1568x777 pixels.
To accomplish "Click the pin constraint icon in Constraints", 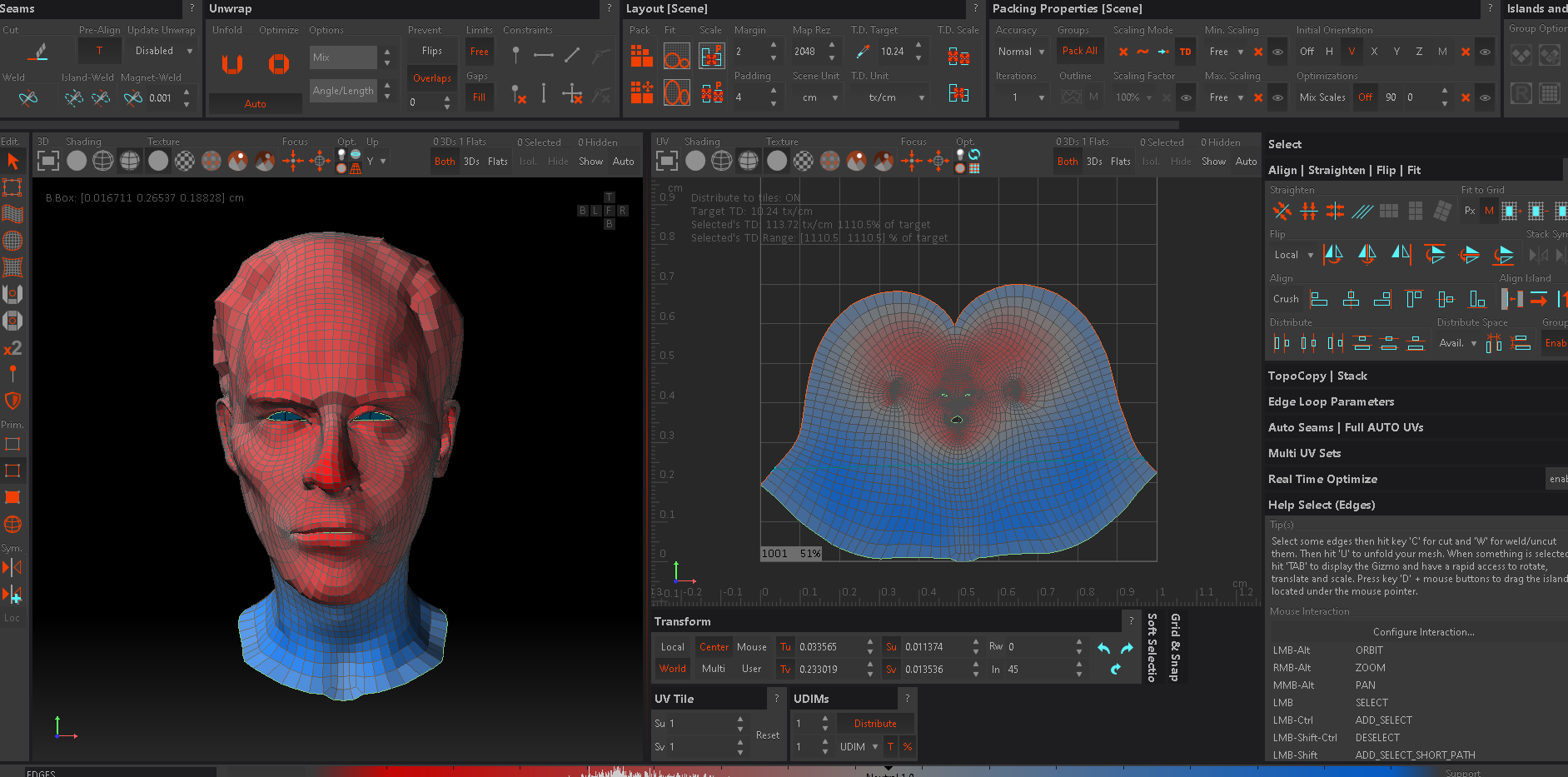I will pos(516,55).
